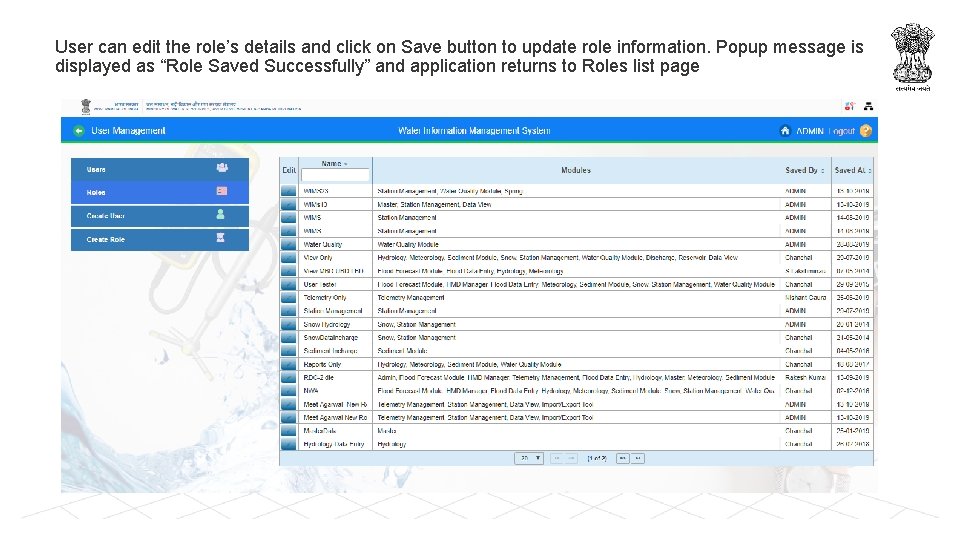Edit the Water Quality role
Screen dimensions: 960x540
[288, 244]
